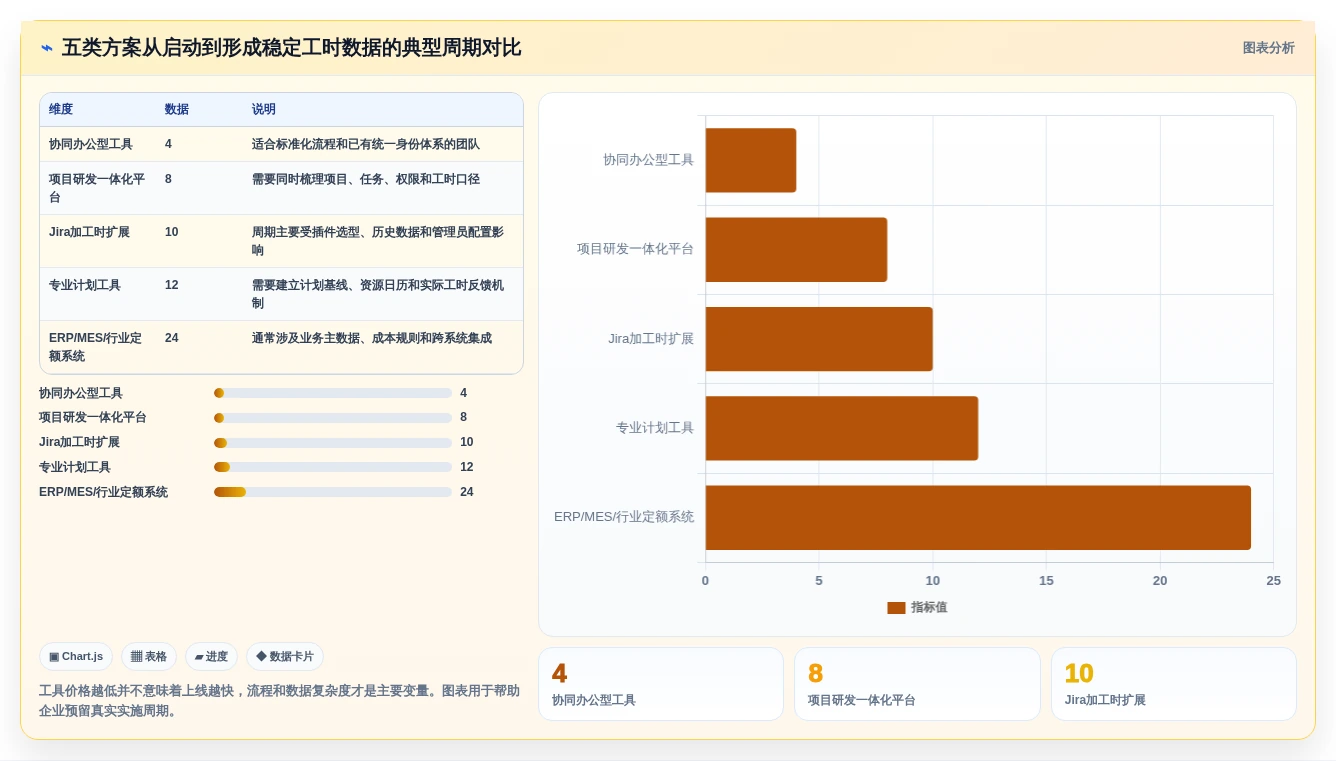The height and width of the screenshot is (761, 1336).
Task: Click the 项目研发一体化平台 table cell
Action: (98, 188)
